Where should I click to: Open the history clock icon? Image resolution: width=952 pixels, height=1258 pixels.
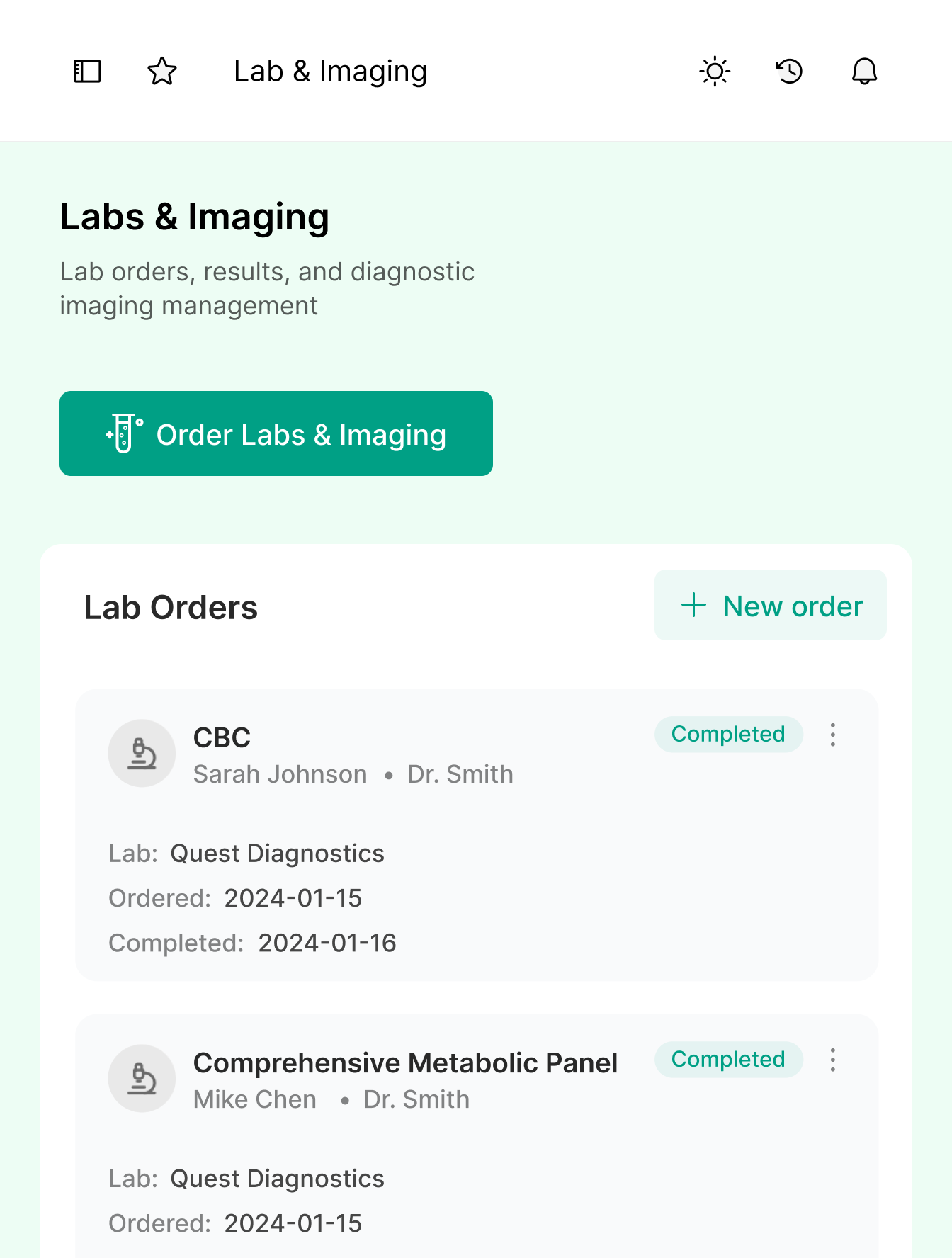pyautogui.click(x=789, y=71)
